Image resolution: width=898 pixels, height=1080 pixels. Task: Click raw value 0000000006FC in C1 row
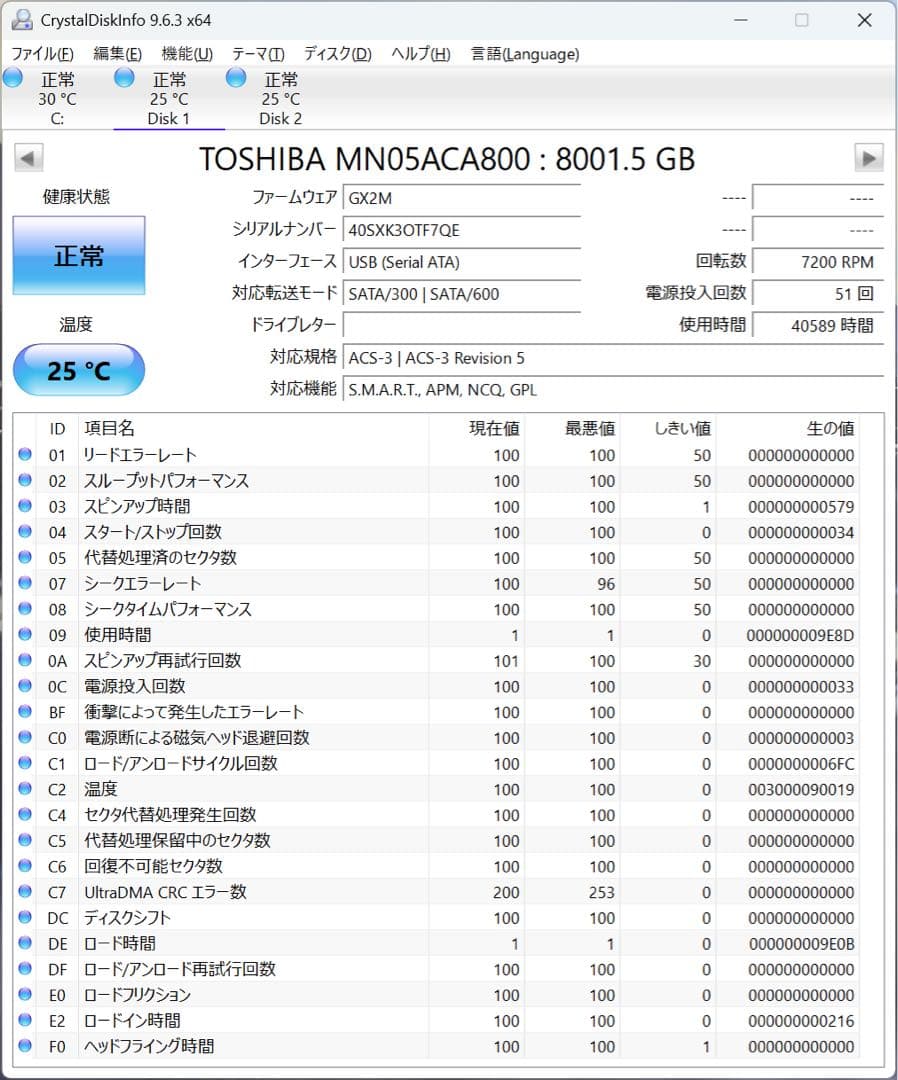click(x=801, y=764)
